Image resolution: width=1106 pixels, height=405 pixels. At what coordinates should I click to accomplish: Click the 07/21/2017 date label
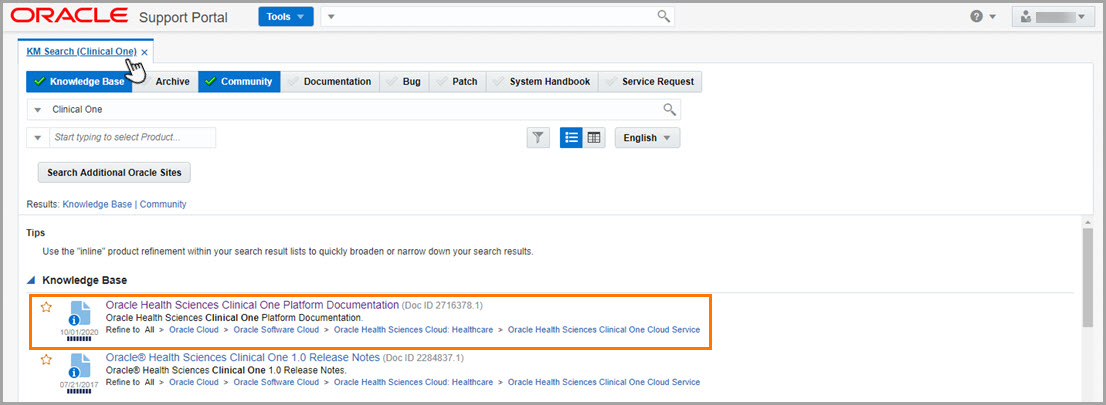[80, 384]
